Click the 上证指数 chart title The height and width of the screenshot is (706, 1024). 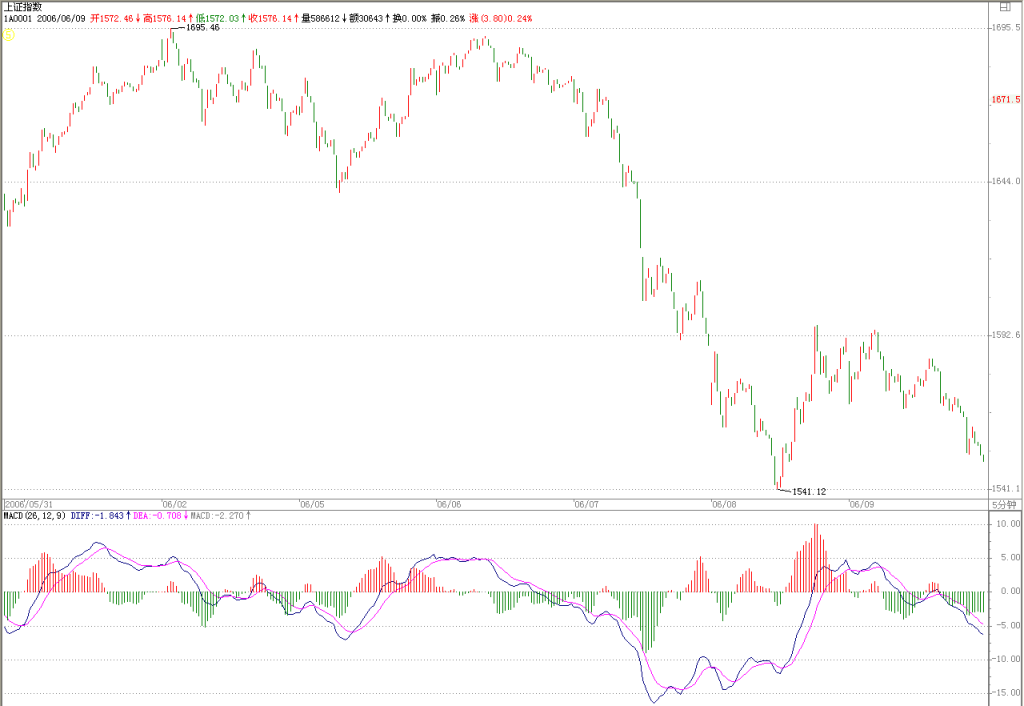click(x=23, y=7)
